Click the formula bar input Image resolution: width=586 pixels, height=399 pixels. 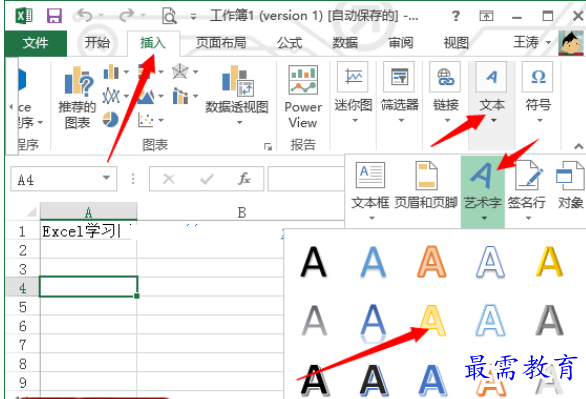pos(306,179)
